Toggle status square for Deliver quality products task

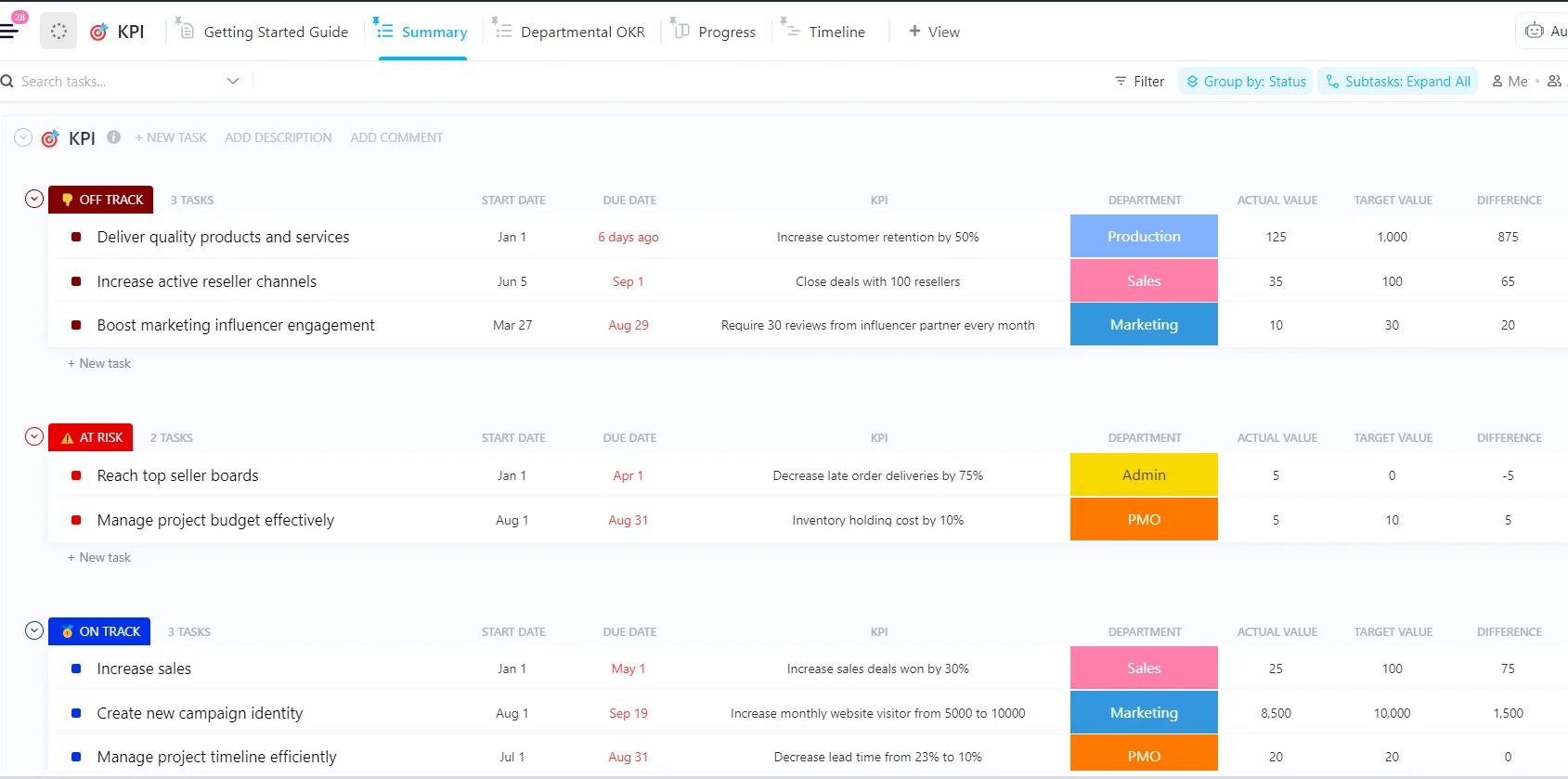pyautogui.click(x=76, y=237)
